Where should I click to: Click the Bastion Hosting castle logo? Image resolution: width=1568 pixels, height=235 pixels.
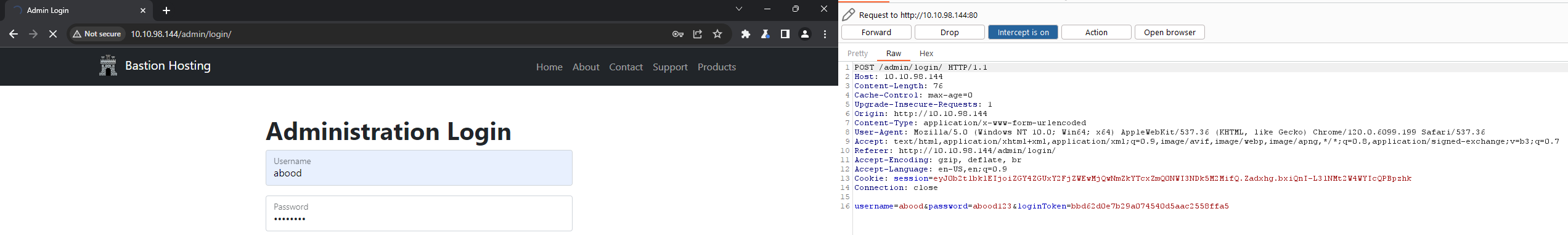click(108, 65)
